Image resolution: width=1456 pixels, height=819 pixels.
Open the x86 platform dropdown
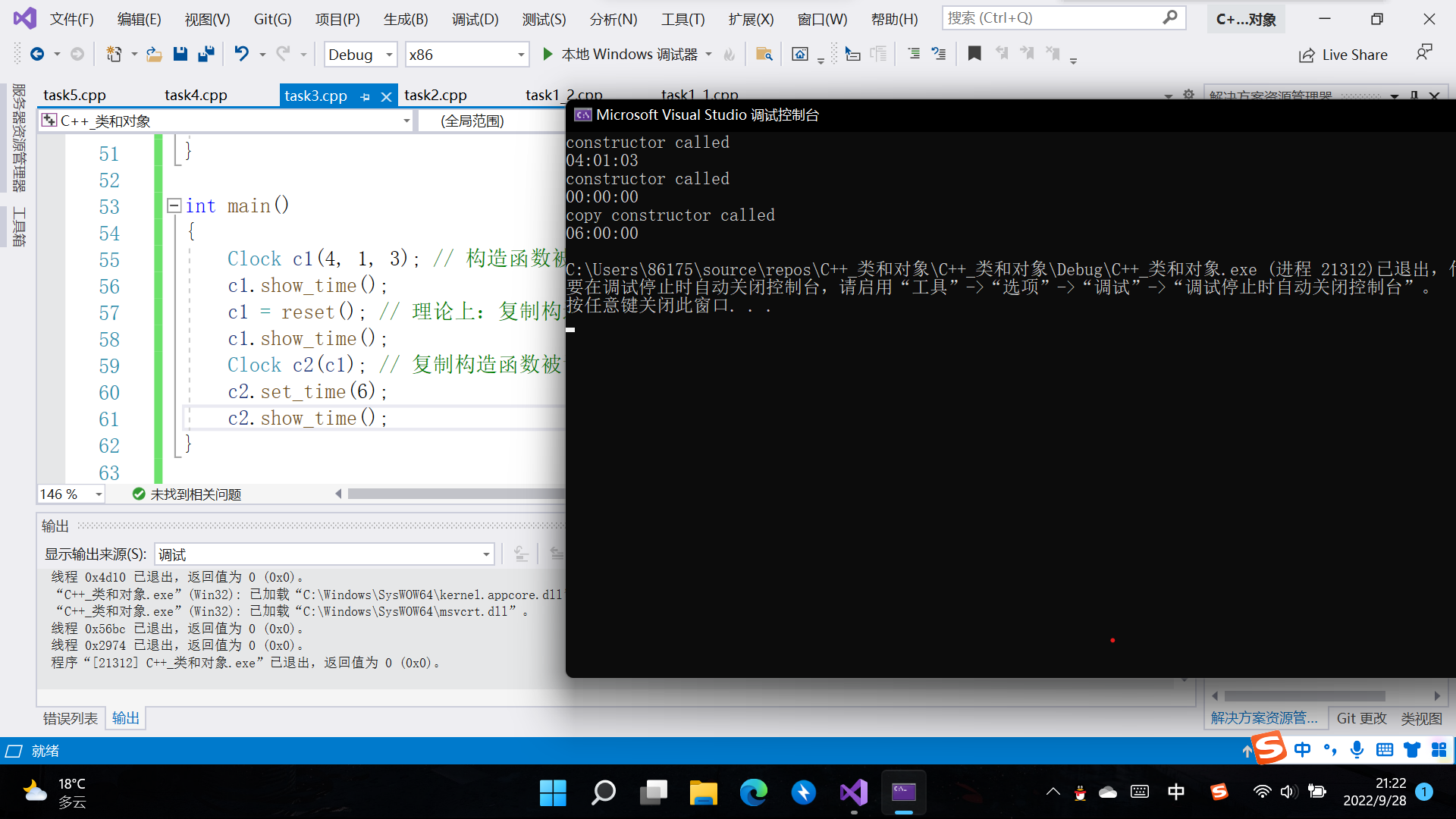point(521,55)
